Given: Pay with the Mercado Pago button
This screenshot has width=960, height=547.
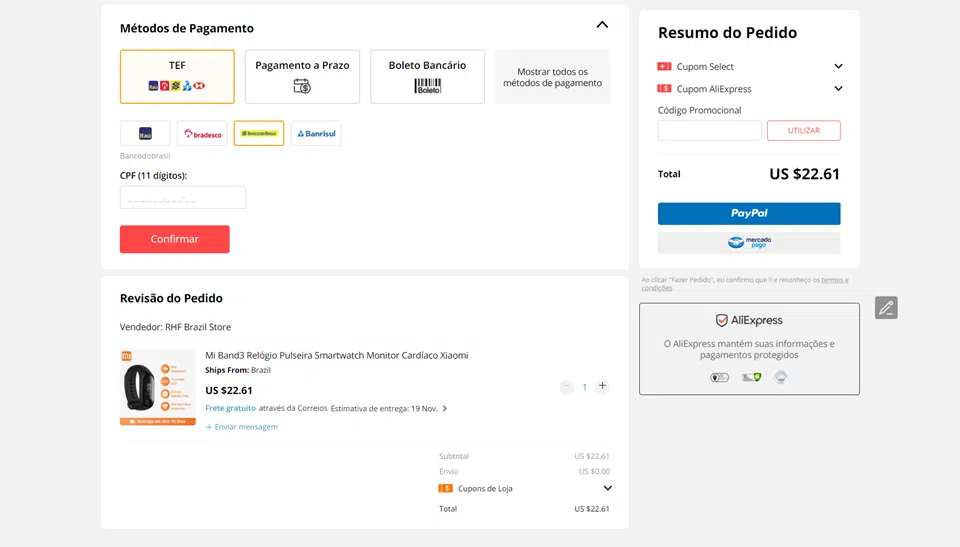Looking at the screenshot, I should click(x=749, y=243).
